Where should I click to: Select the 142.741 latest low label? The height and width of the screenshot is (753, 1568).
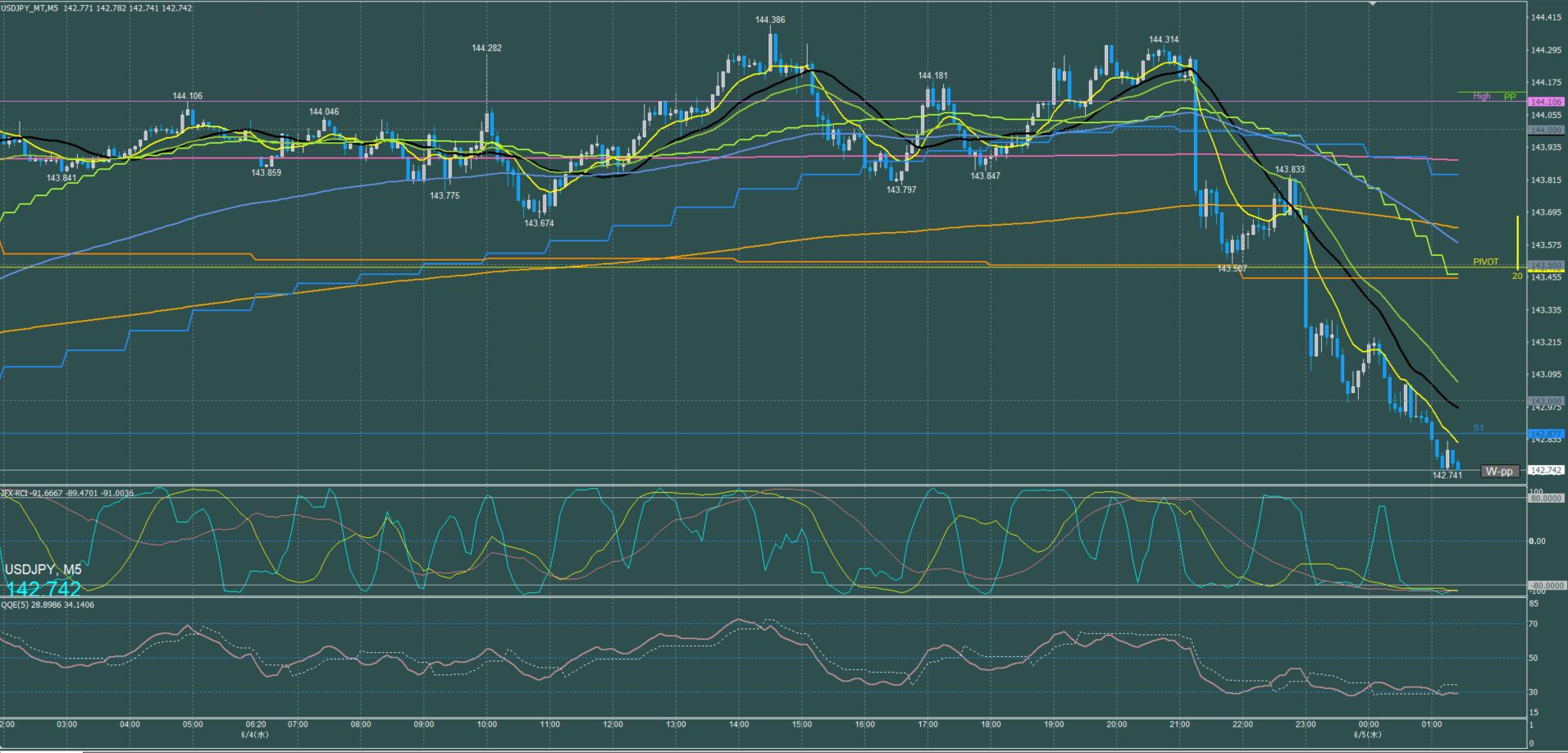(x=1447, y=475)
